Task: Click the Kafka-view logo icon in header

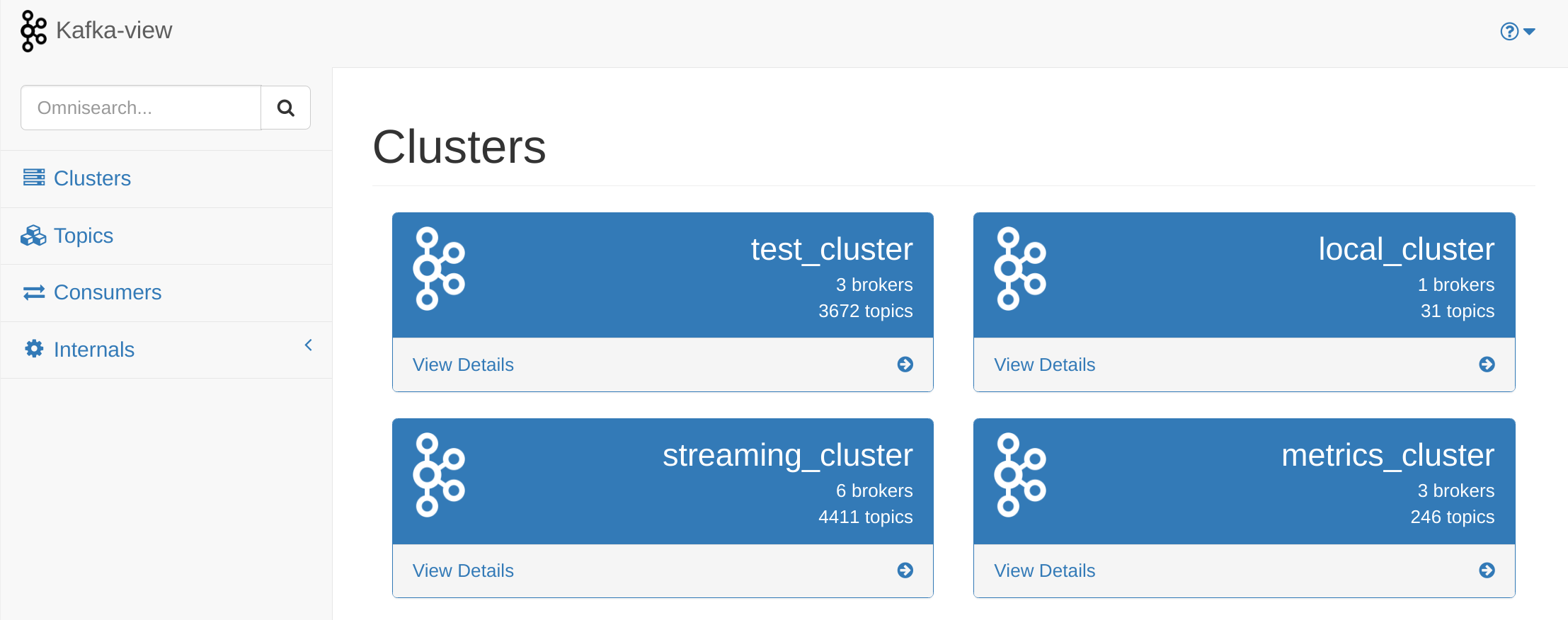Action: [x=33, y=31]
